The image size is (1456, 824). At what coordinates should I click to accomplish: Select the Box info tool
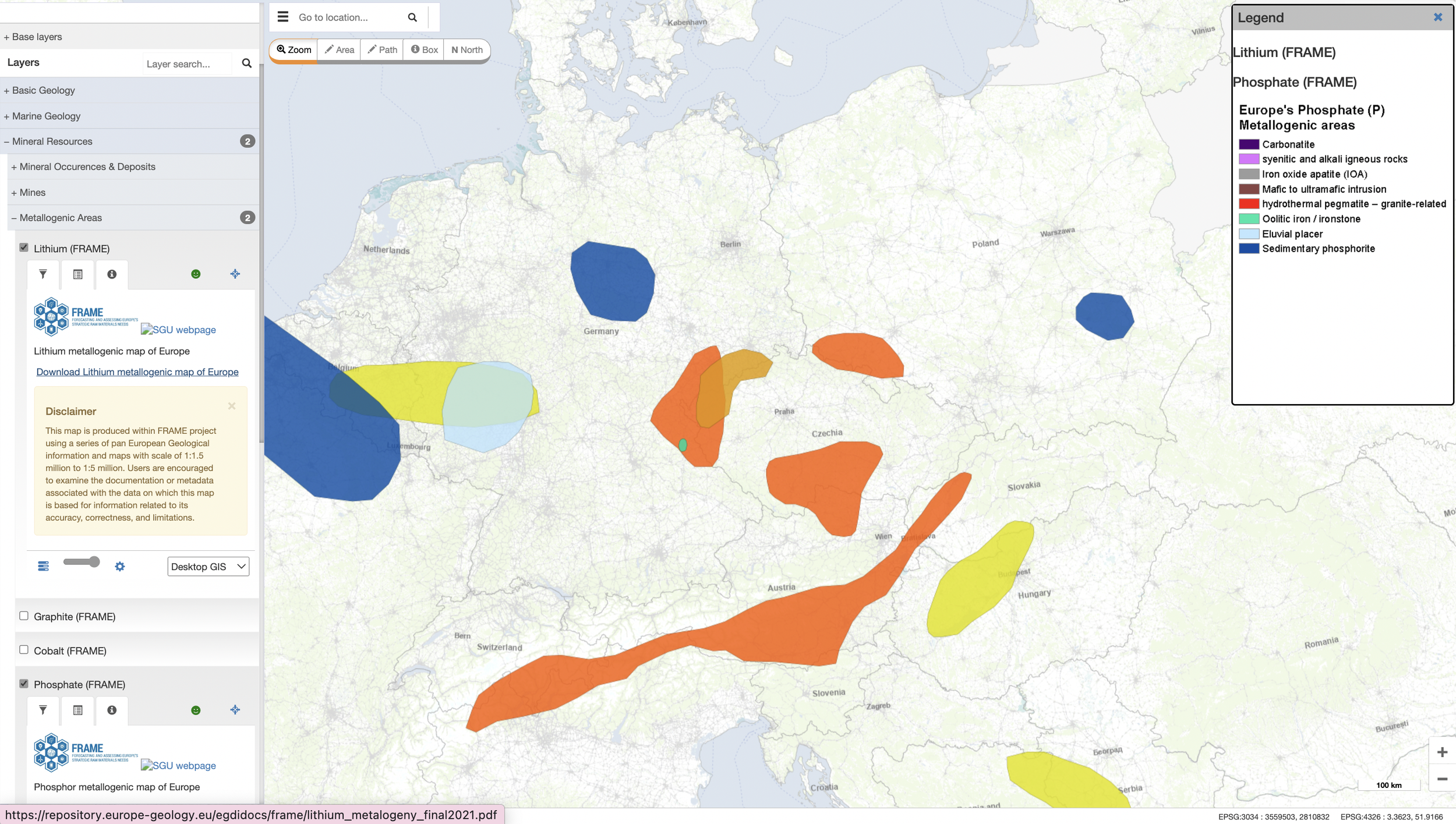(x=424, y=50)
